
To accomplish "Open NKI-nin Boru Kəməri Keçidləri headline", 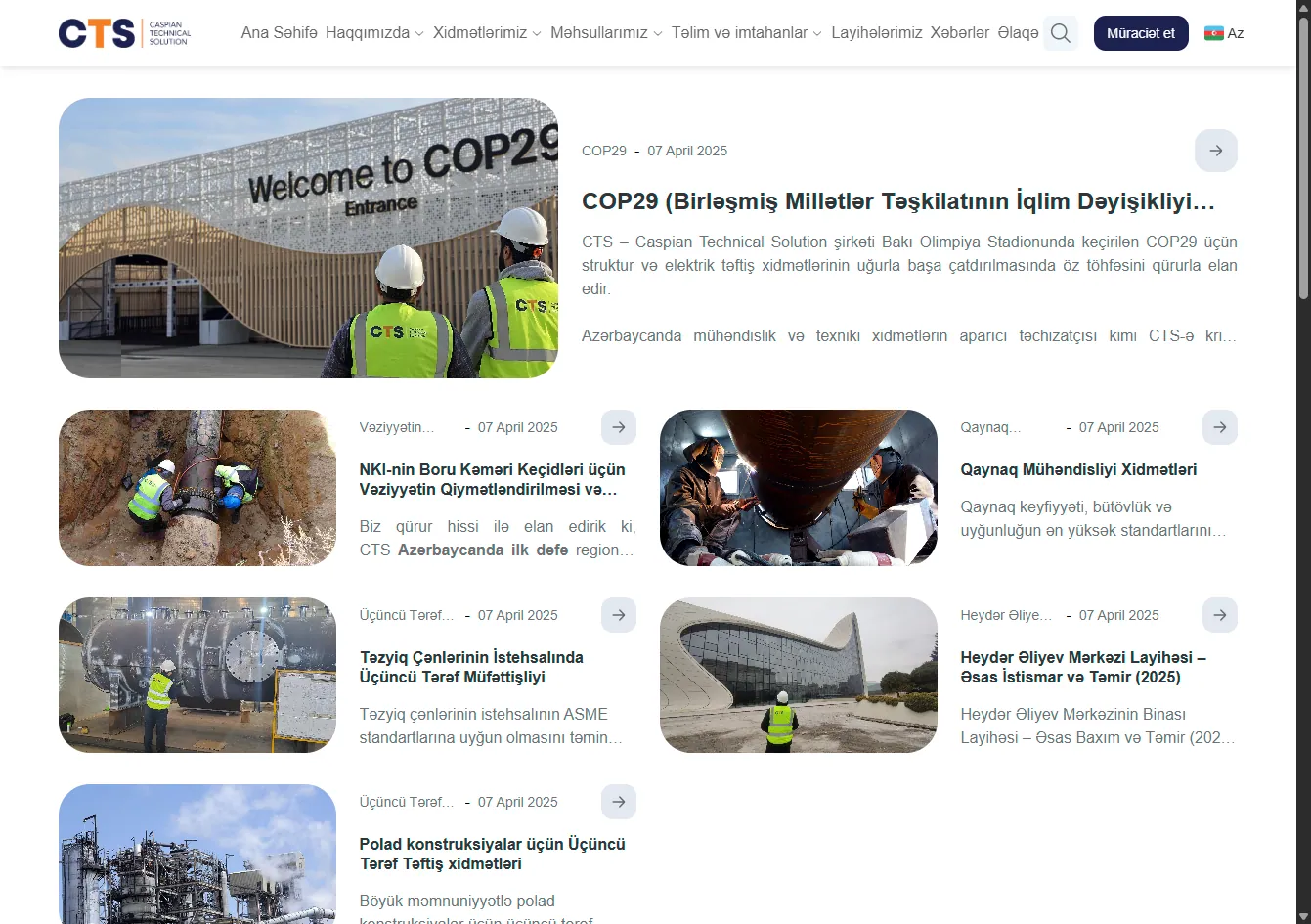I will point(492,480).
